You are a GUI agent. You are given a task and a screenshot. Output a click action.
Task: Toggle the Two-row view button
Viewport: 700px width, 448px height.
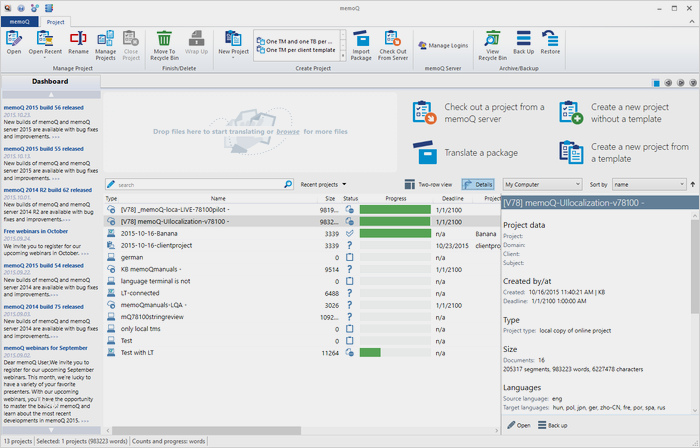click(x=428, y=184)
